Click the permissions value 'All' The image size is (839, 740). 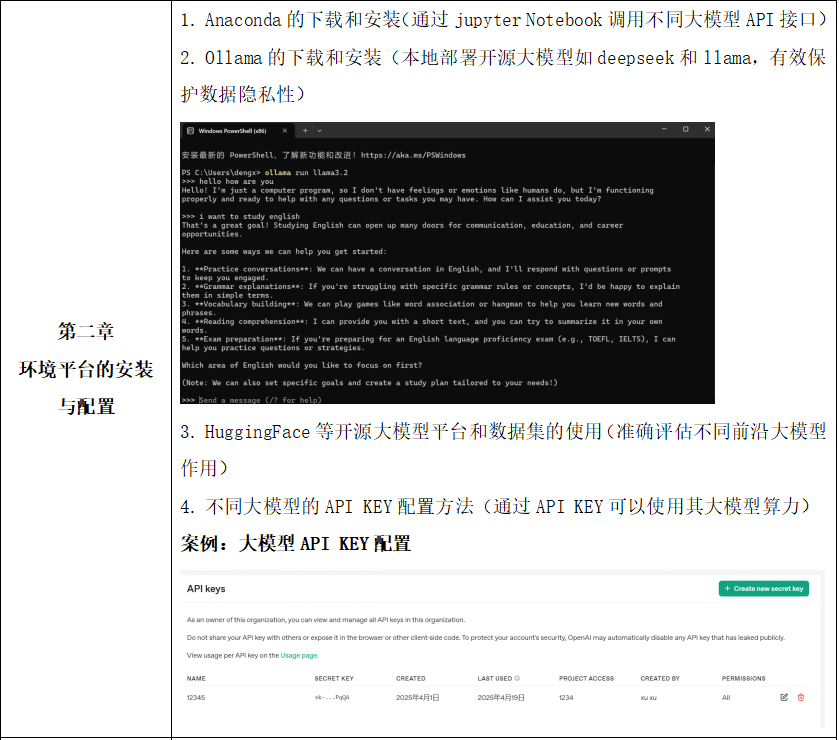pos(726,698)
